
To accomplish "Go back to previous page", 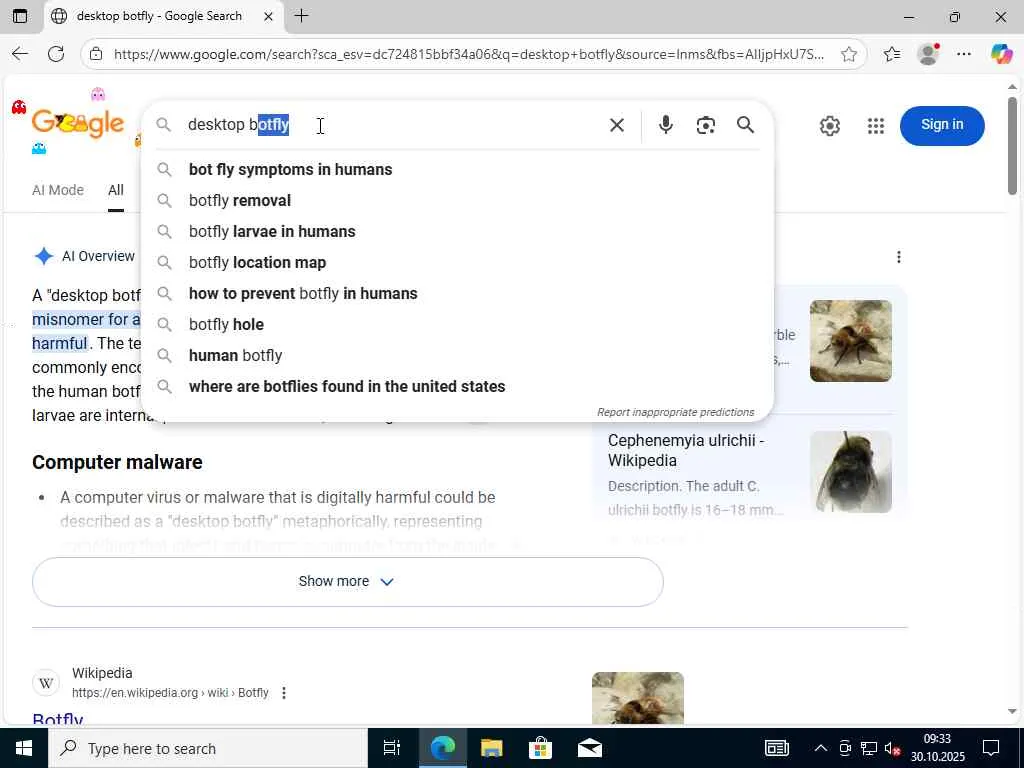I will pos(20,54).
